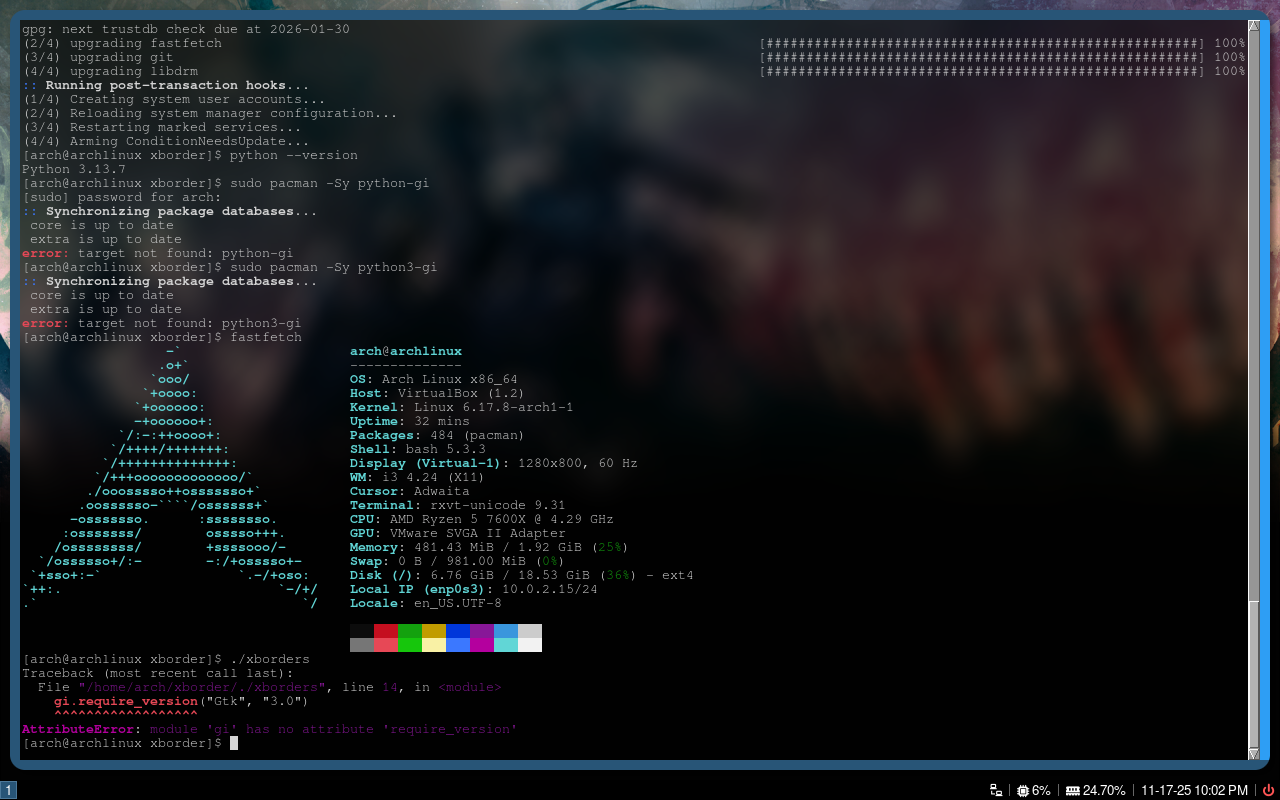
Task: Pick the light gray swatch in upper palette row
Action: (530, 631)
